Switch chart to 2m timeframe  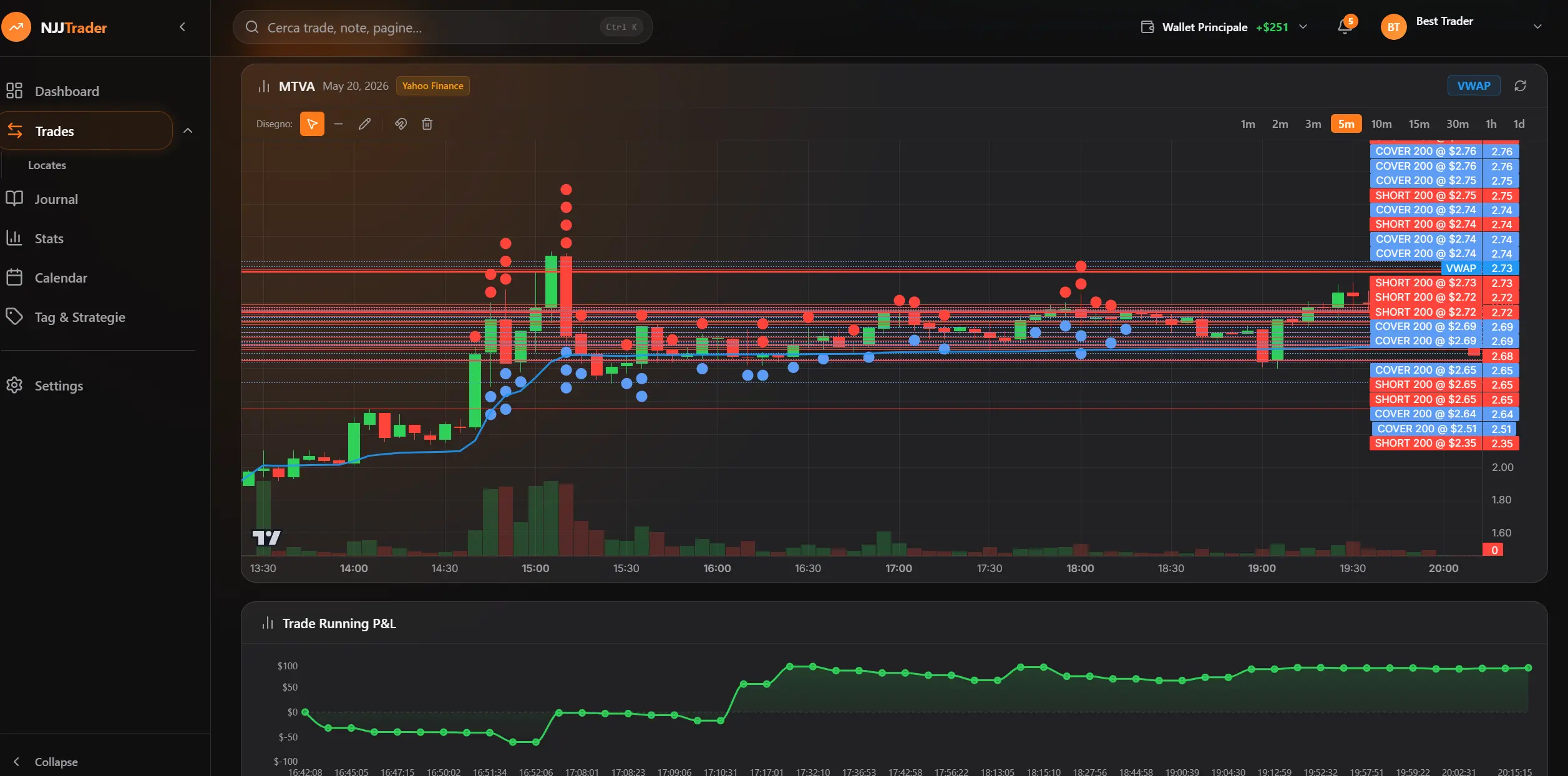(x=1280, y=124)
